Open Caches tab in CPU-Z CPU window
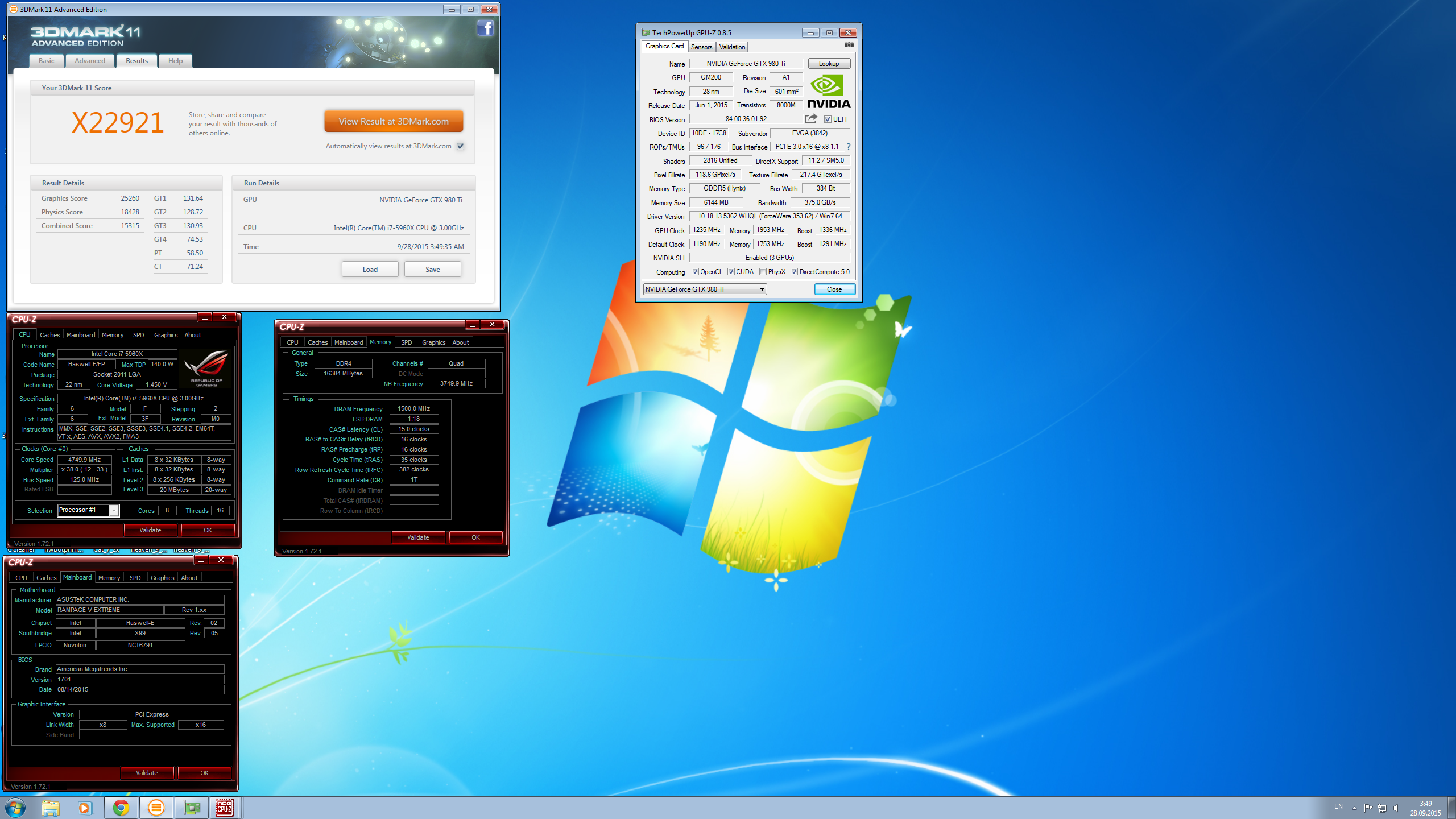Image resolution: width=1456 pixels, height=819 pixels. point(50,335)
